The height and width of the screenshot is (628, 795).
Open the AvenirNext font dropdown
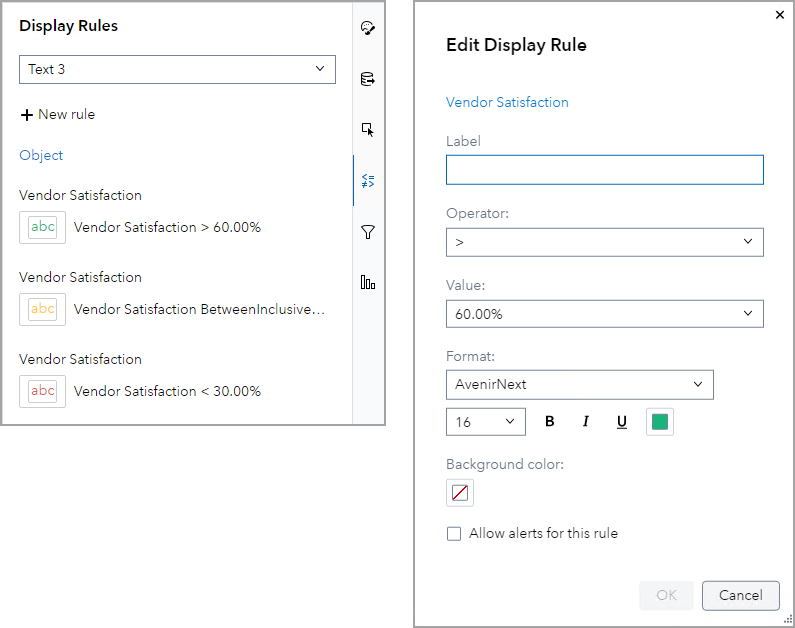[579, 384]
